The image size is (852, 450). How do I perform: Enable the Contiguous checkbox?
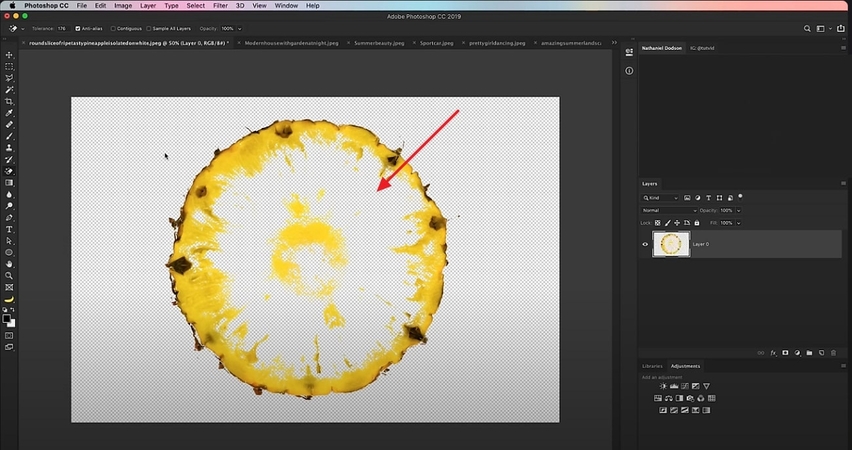pos(113,29)
